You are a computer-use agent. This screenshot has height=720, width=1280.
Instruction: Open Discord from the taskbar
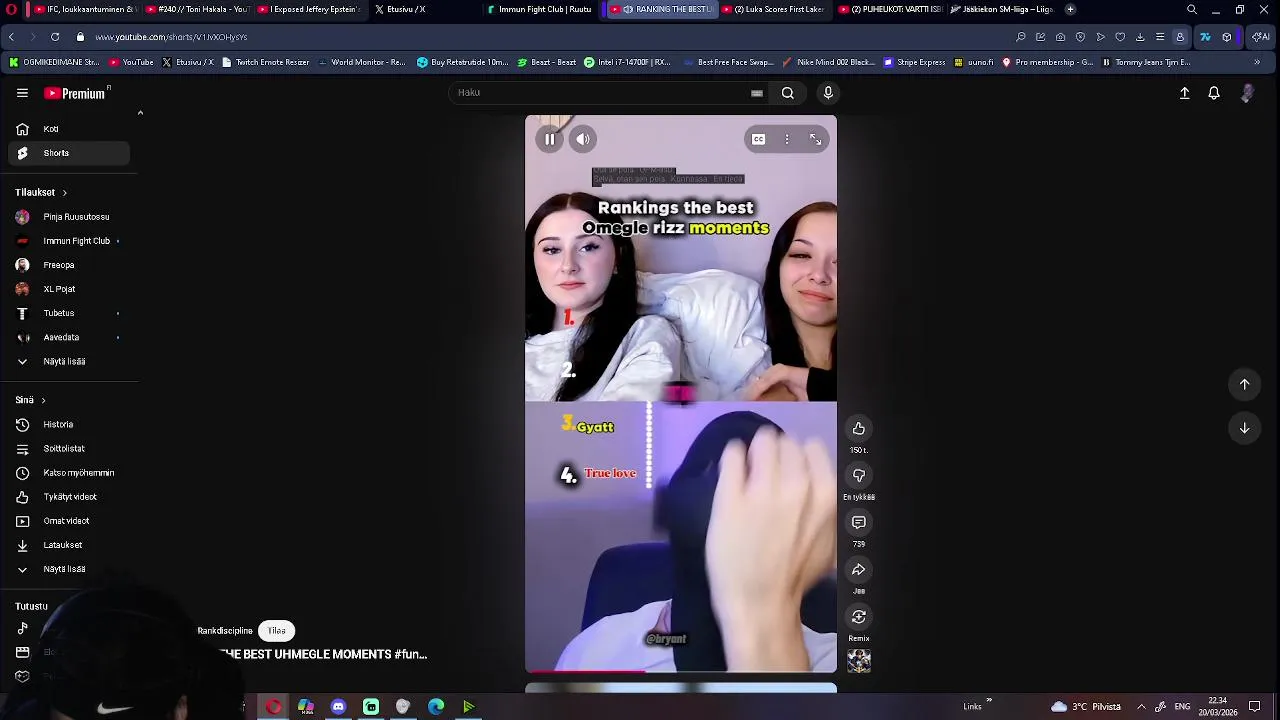tap(338, 707)
